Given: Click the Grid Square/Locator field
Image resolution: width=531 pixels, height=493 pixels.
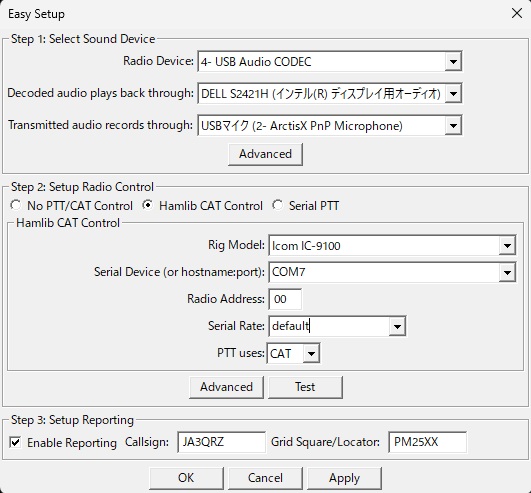Looking at the screenshot, I should coord(427,442).
